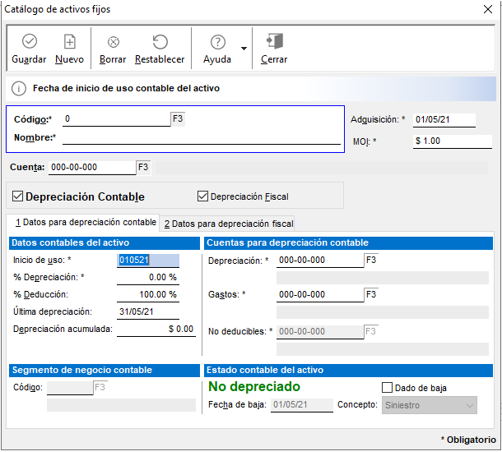Click the Nombre text field
Image resolution: width=502 pixels, height=452 pixels.
point(201,138)
